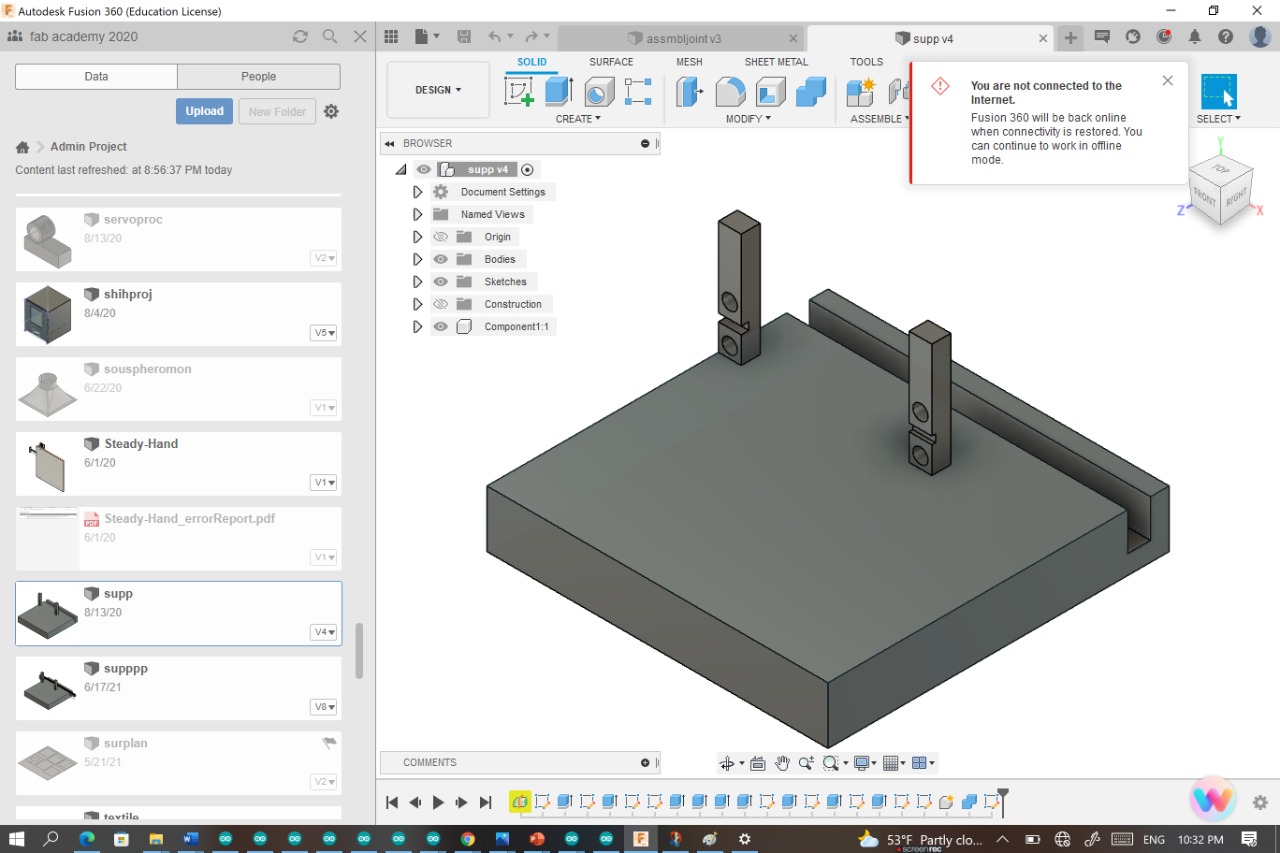Activate the supp v4 component radio button
The image size is (1280, 853).
coord(528,170)
